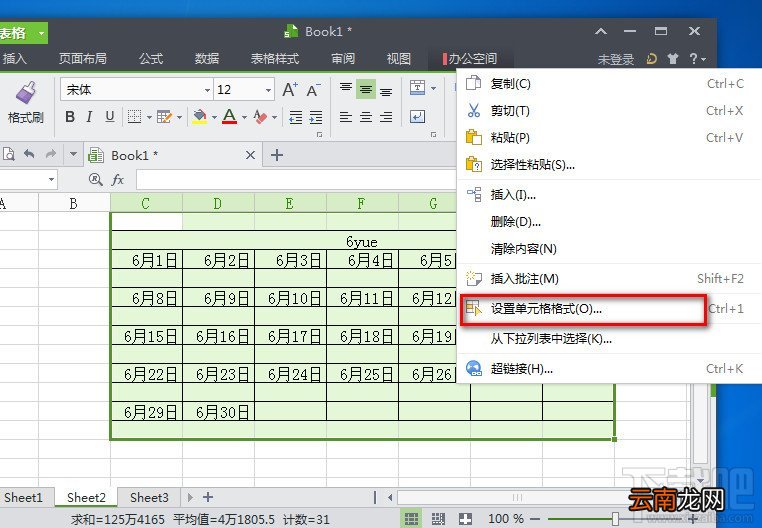Click the draw border table icon

coord(164,117)
